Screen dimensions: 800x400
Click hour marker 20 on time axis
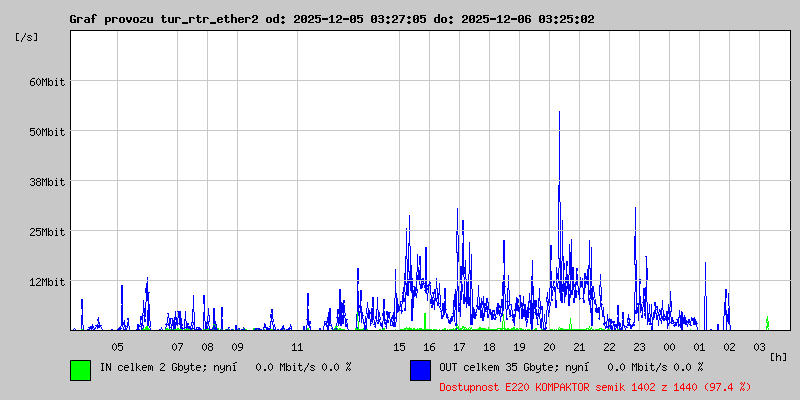549,347
